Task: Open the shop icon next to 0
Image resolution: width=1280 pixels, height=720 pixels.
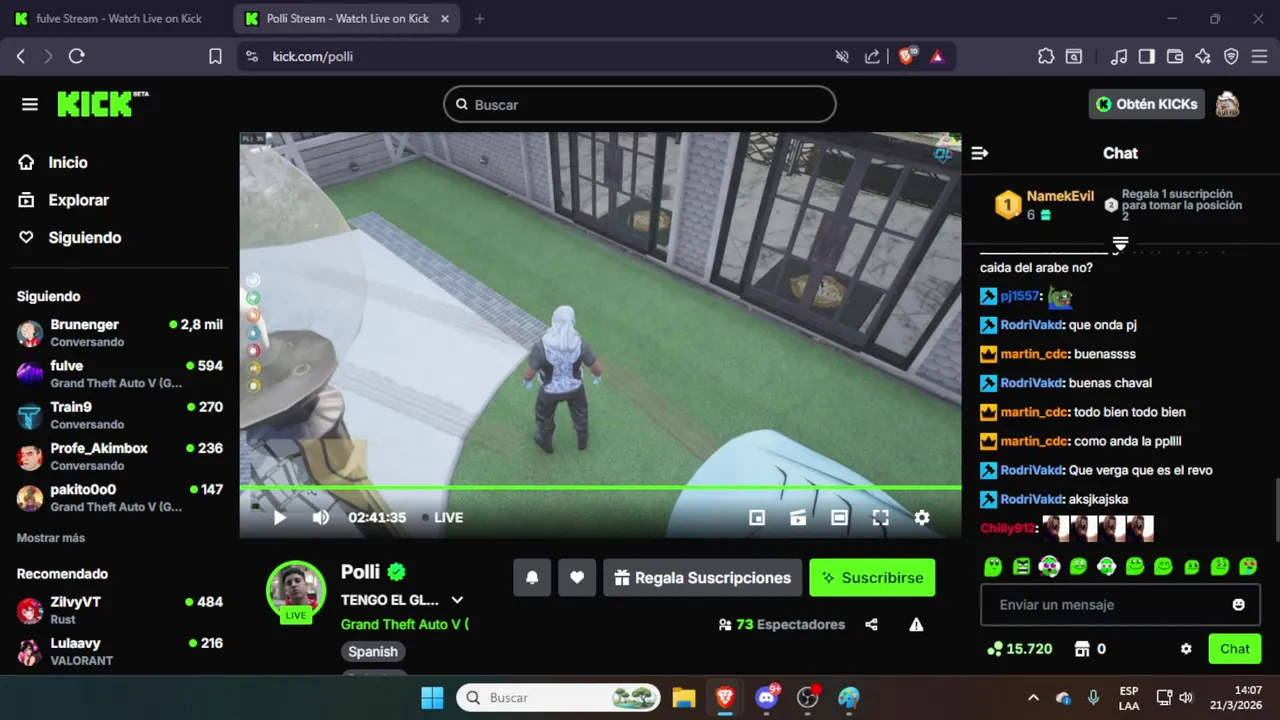Action: [1081, 649]
